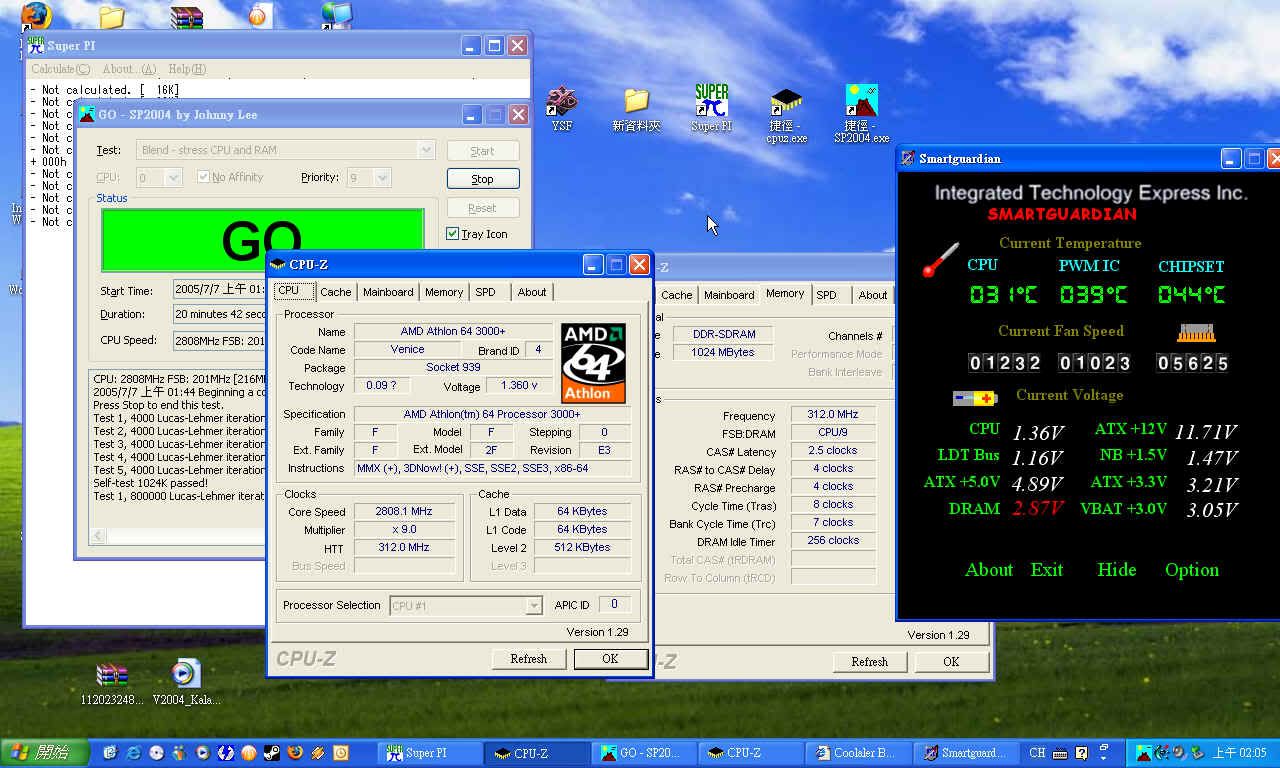
Task: Click the Super PI title bar icon
Action: point(36,45)
